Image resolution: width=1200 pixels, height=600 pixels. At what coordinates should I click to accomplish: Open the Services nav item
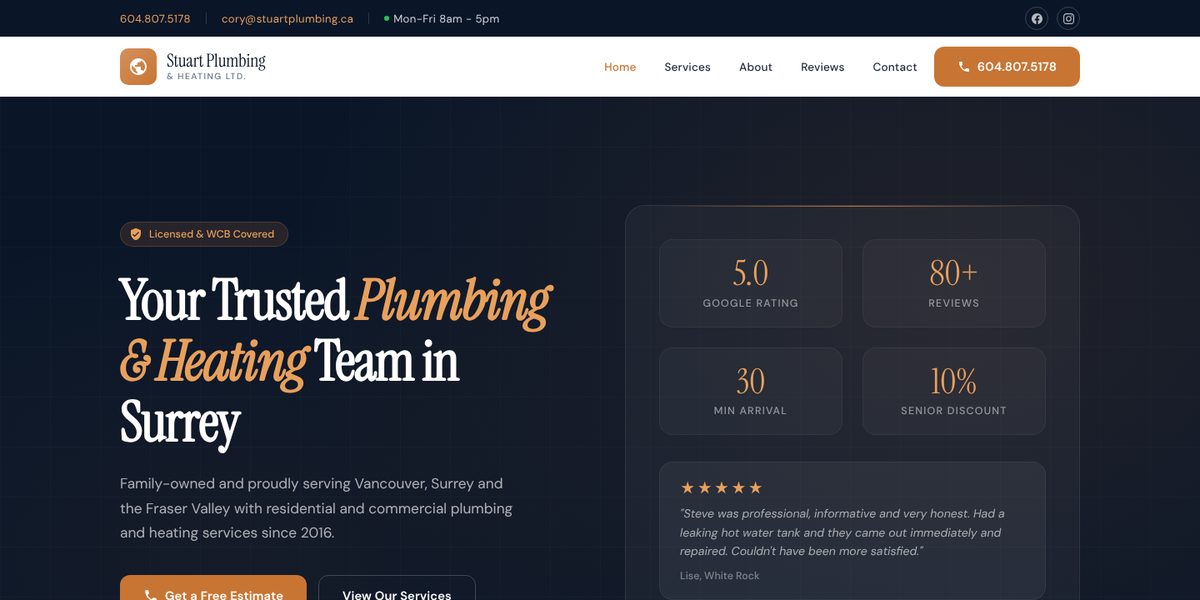pos(687,67)
